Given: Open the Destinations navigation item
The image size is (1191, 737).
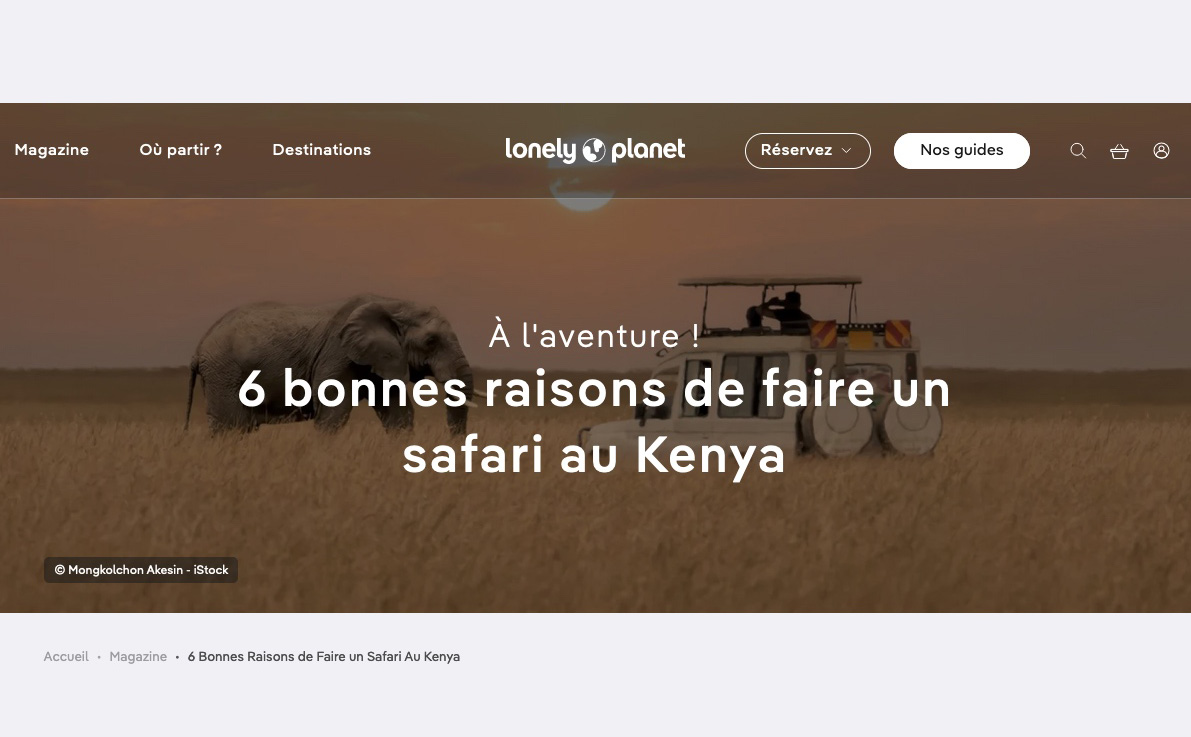Looking at the screenshot, I should [322, 150].
